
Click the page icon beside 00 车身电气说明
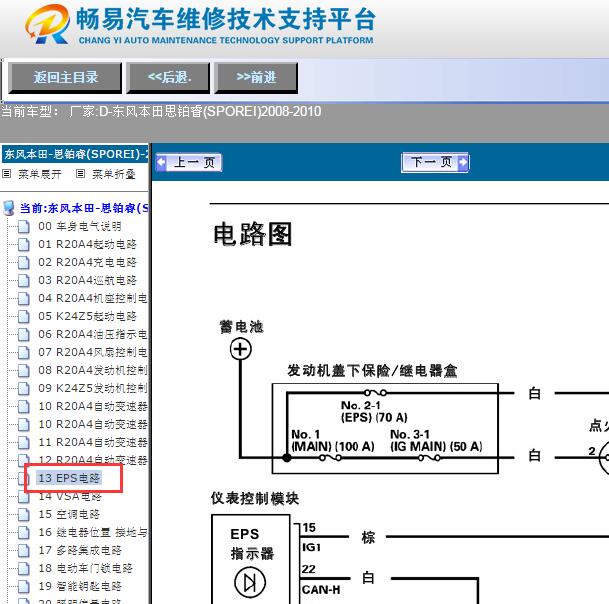pyautogui.click(x=23, y=226)
